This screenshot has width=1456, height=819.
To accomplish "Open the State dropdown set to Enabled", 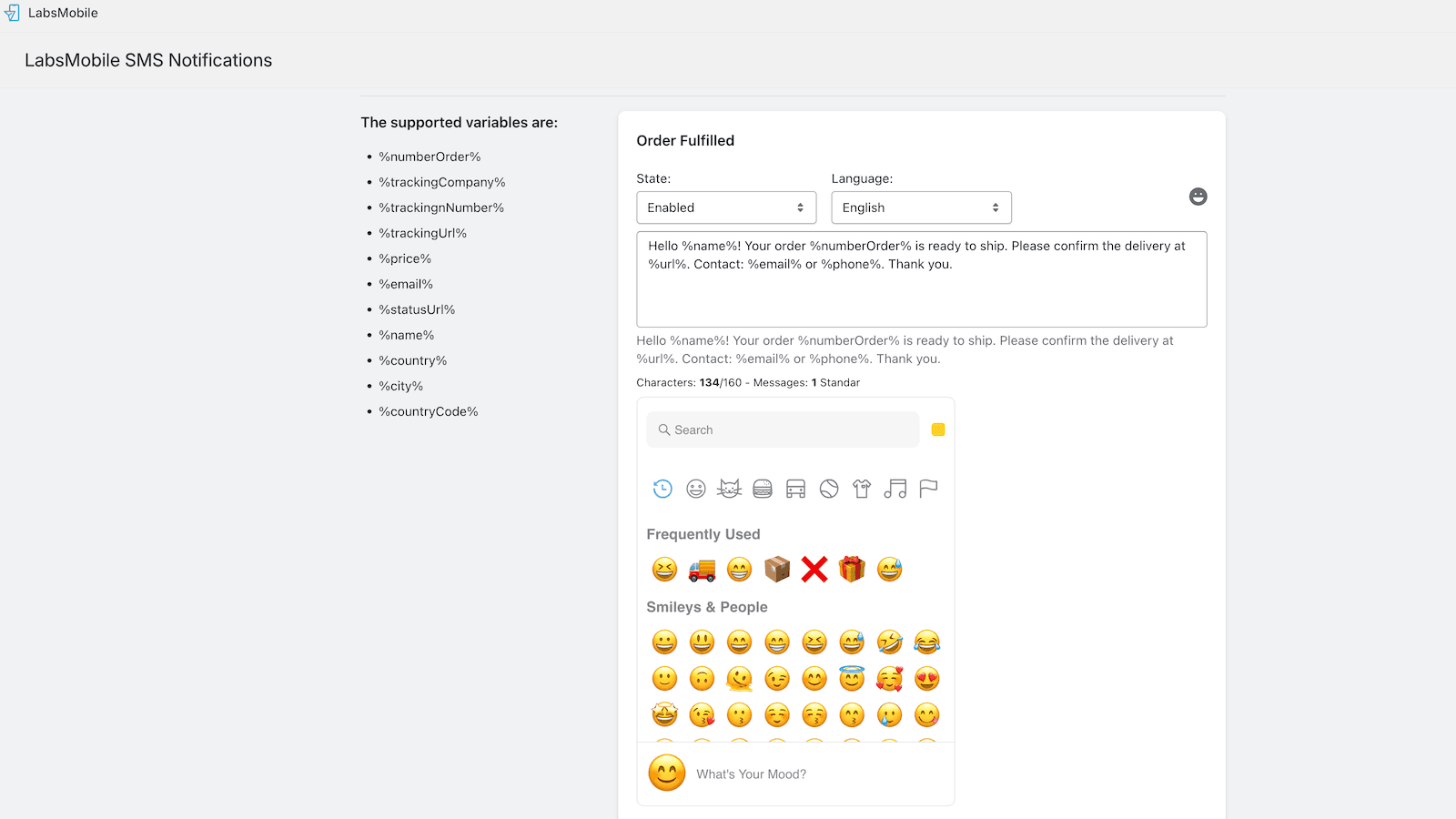I will point(725,207).
